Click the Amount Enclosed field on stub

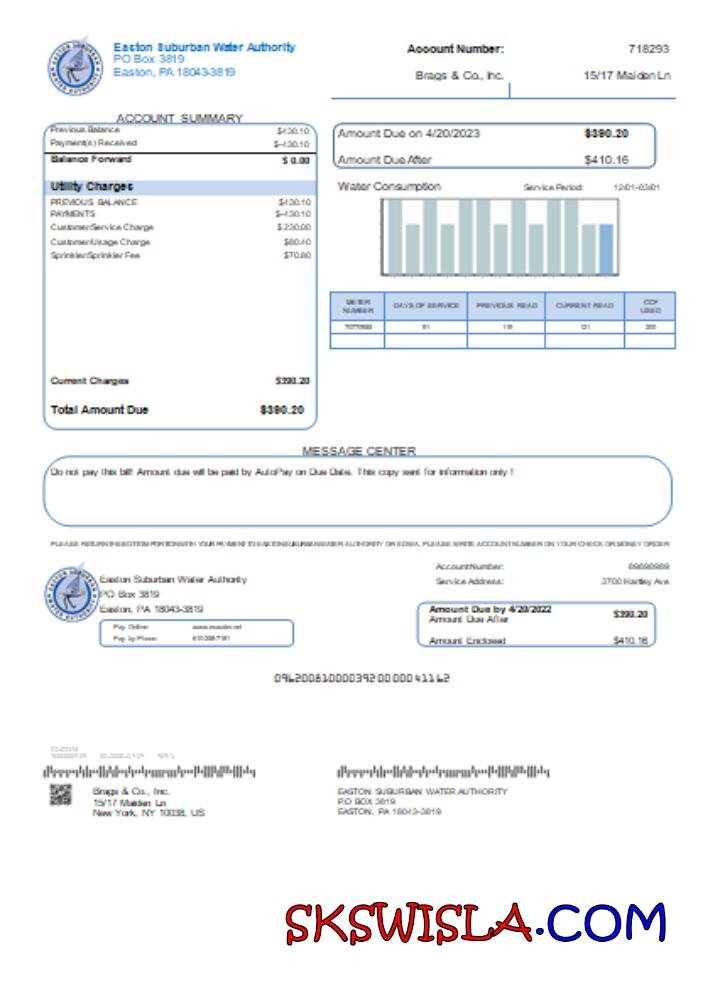pyautogui.click(x=536, y=640)
